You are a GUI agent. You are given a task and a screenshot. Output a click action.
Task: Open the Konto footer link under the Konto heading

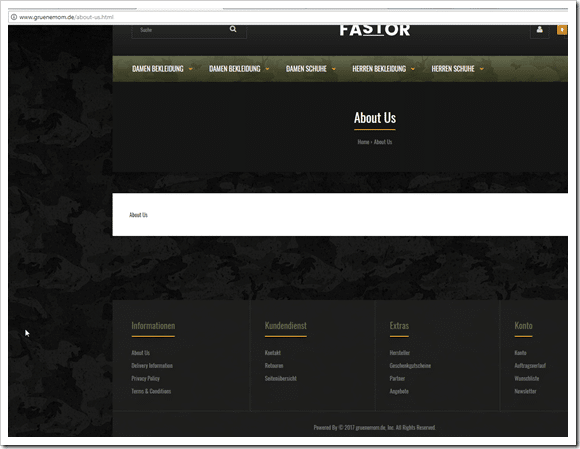(520, 353)
